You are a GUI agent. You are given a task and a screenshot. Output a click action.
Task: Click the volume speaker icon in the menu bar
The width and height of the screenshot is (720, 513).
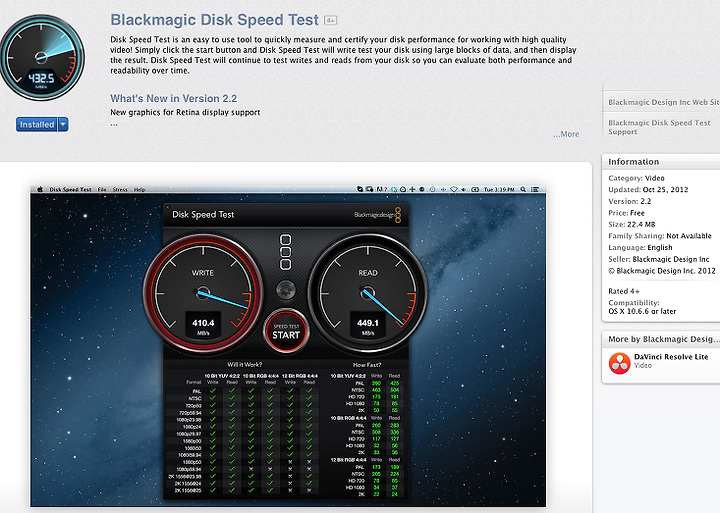pos(464,189)
